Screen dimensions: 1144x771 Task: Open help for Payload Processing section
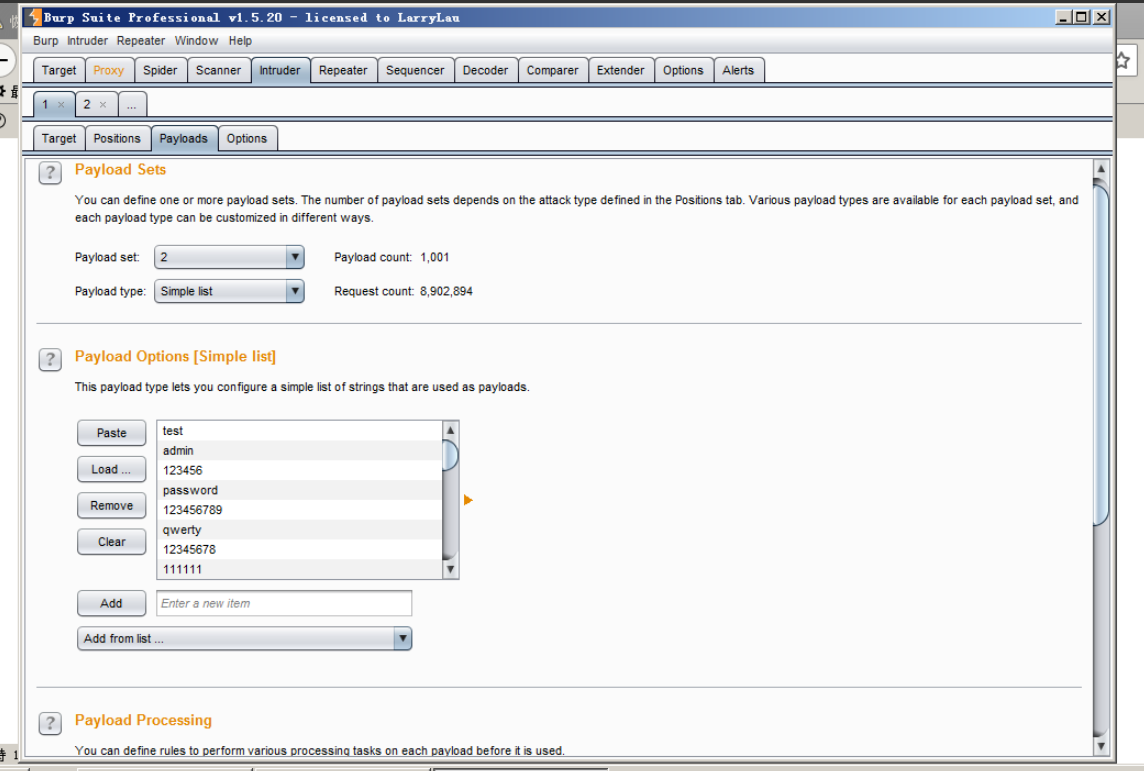click(50, 723)
